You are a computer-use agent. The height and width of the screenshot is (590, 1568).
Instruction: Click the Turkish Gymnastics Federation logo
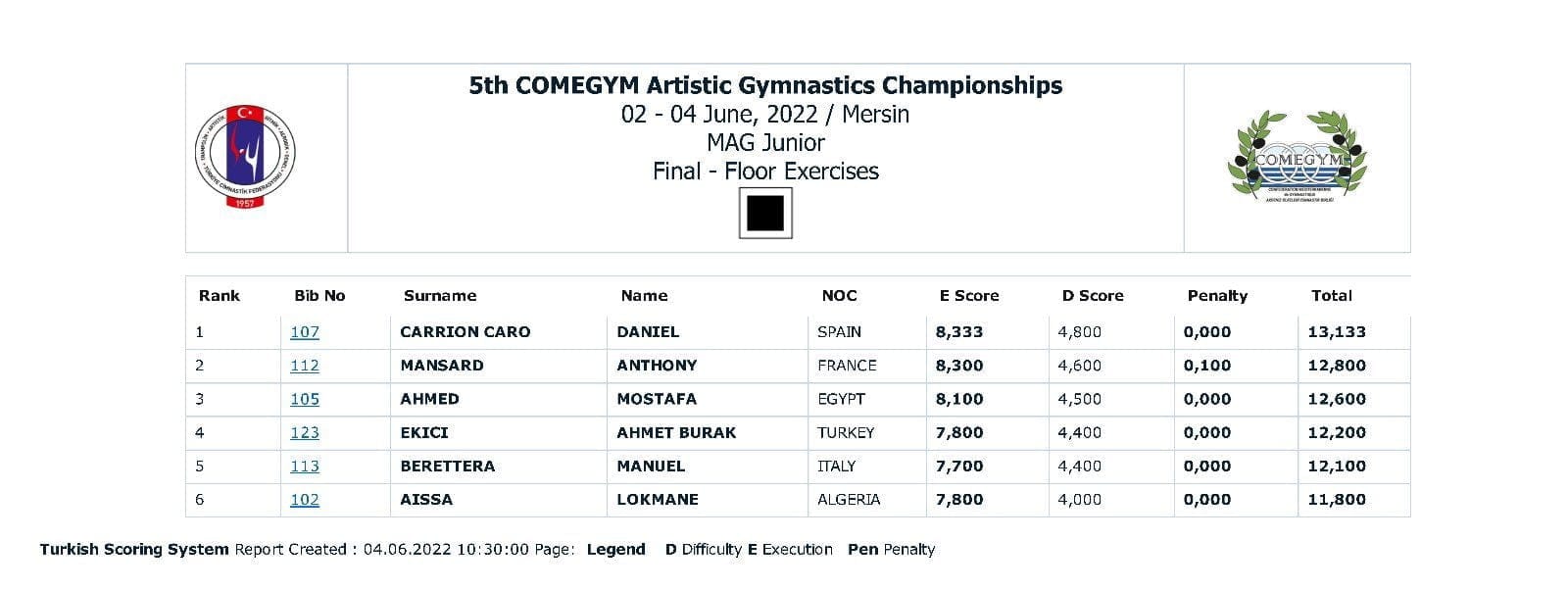(x=247, y=157)
